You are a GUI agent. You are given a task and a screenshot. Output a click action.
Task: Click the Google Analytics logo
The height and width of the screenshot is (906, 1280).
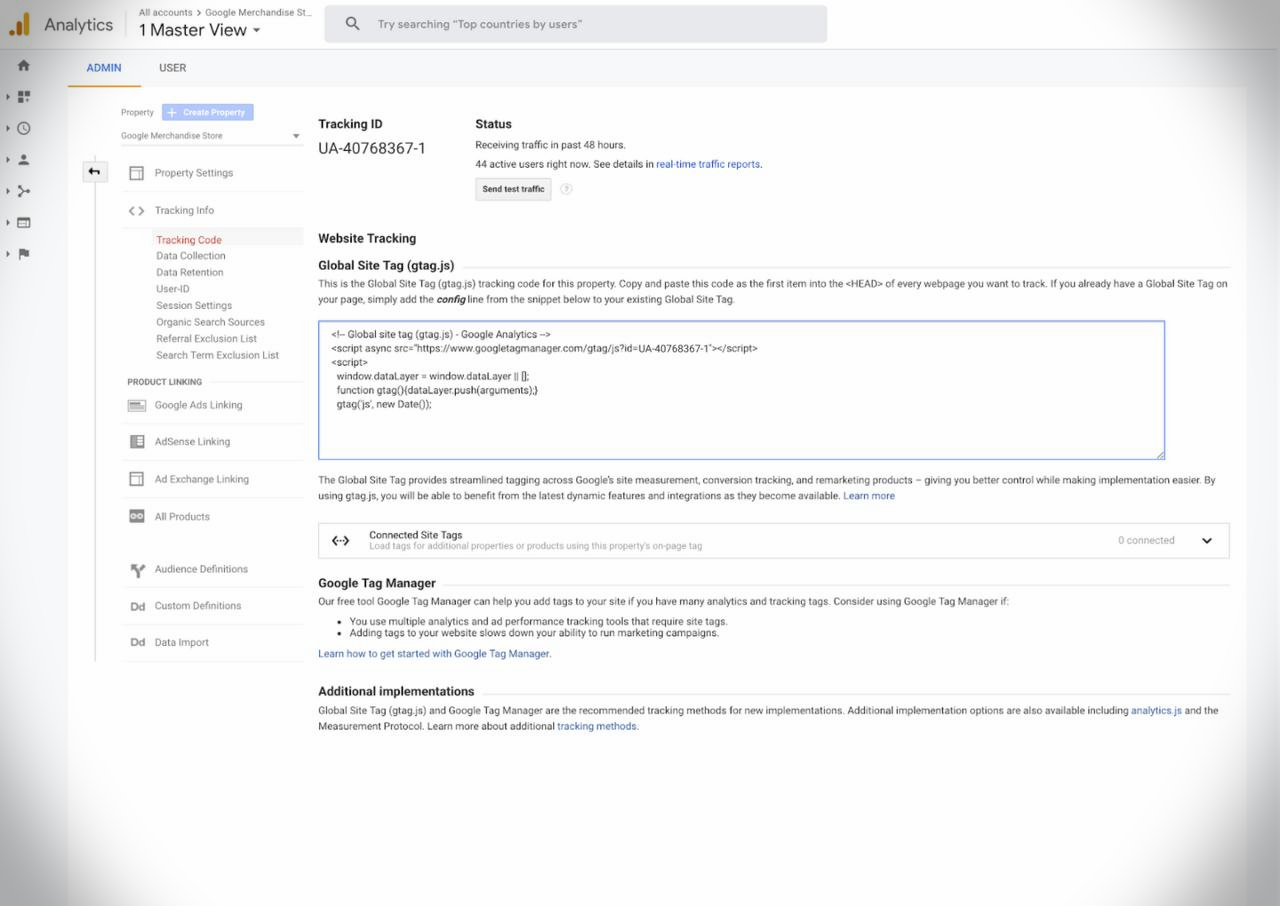tap(19, 25)
